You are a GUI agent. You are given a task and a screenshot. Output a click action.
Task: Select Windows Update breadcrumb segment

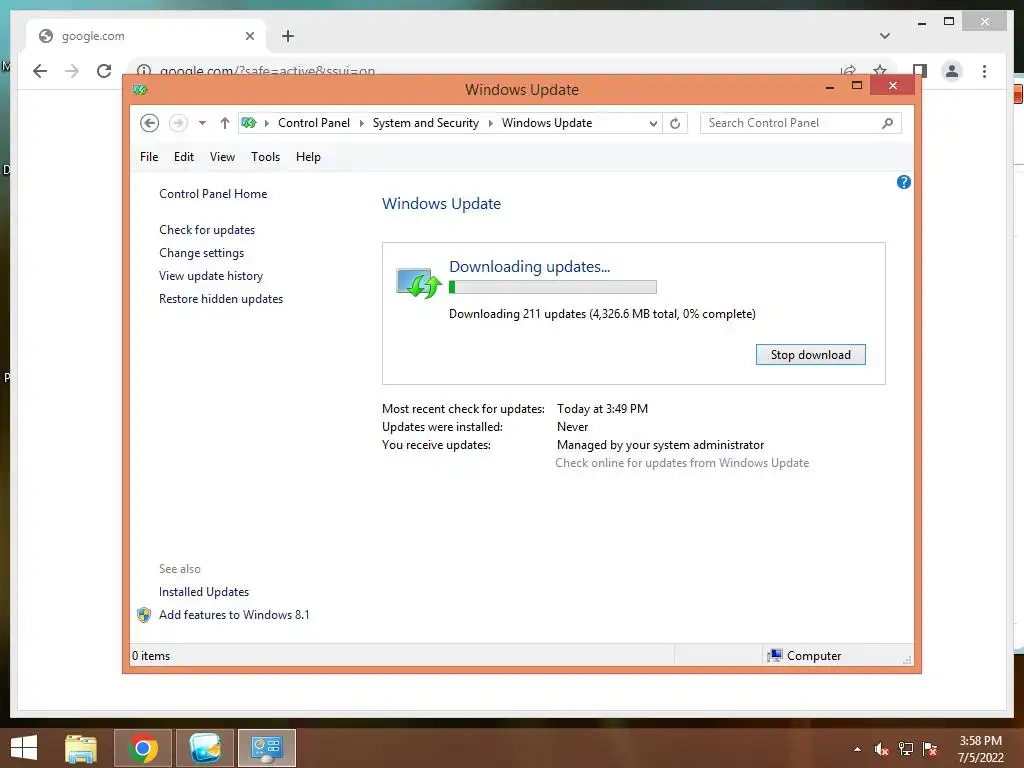pyautogui.click(x=547, y=123)
